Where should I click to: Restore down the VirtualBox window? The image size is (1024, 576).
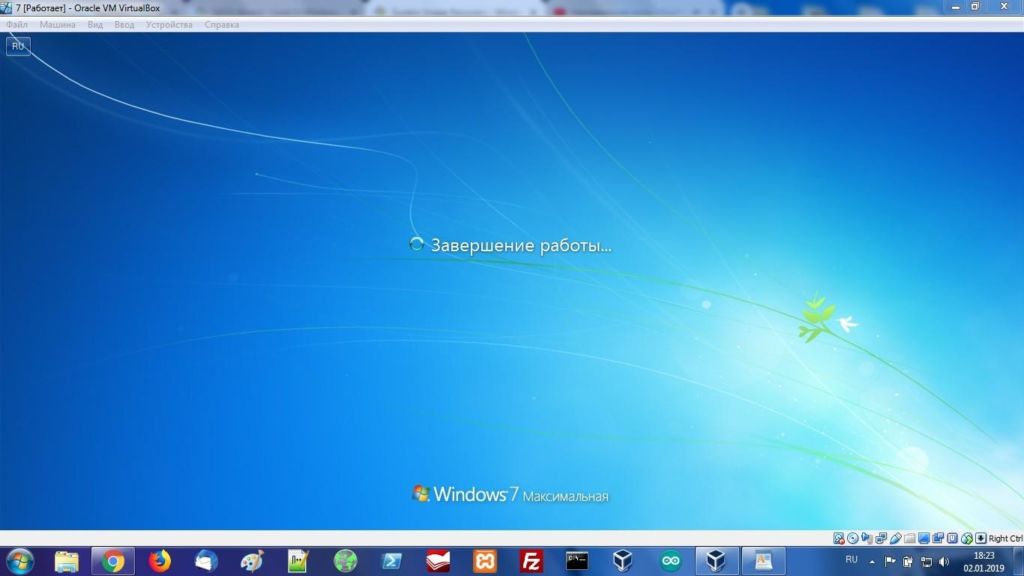click(975, 7)
